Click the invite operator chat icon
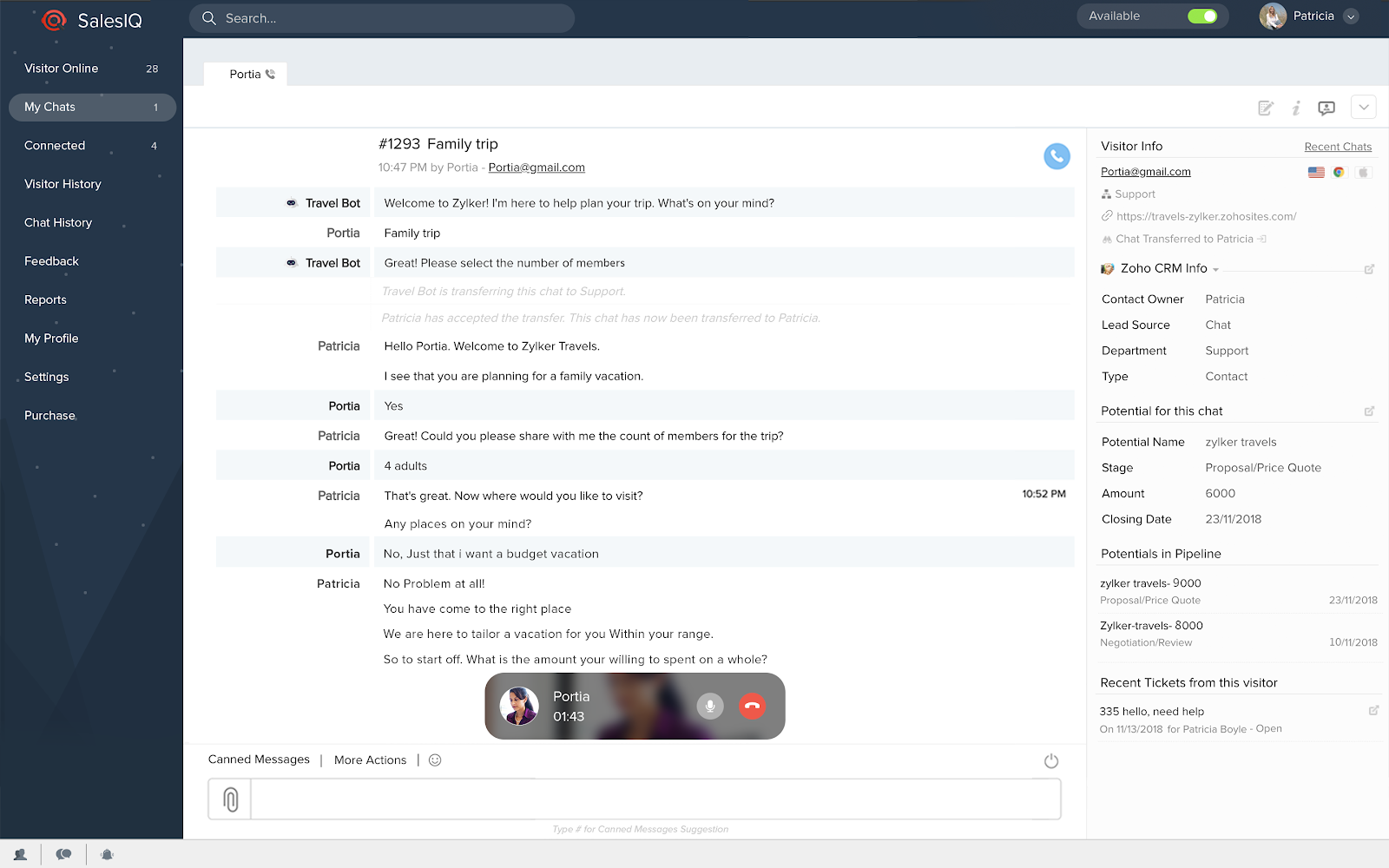 click(x=1326, y=108)
